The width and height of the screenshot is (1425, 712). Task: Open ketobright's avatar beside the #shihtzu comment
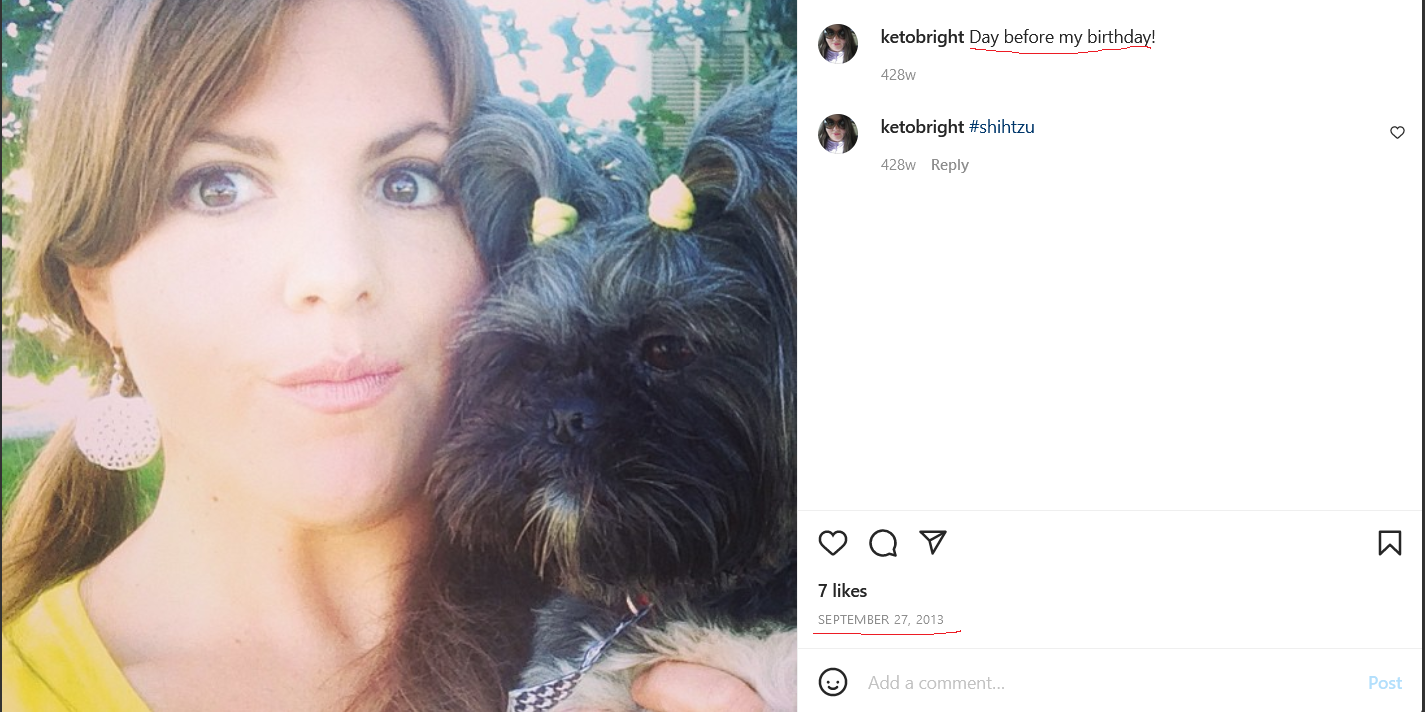[838, 134]
